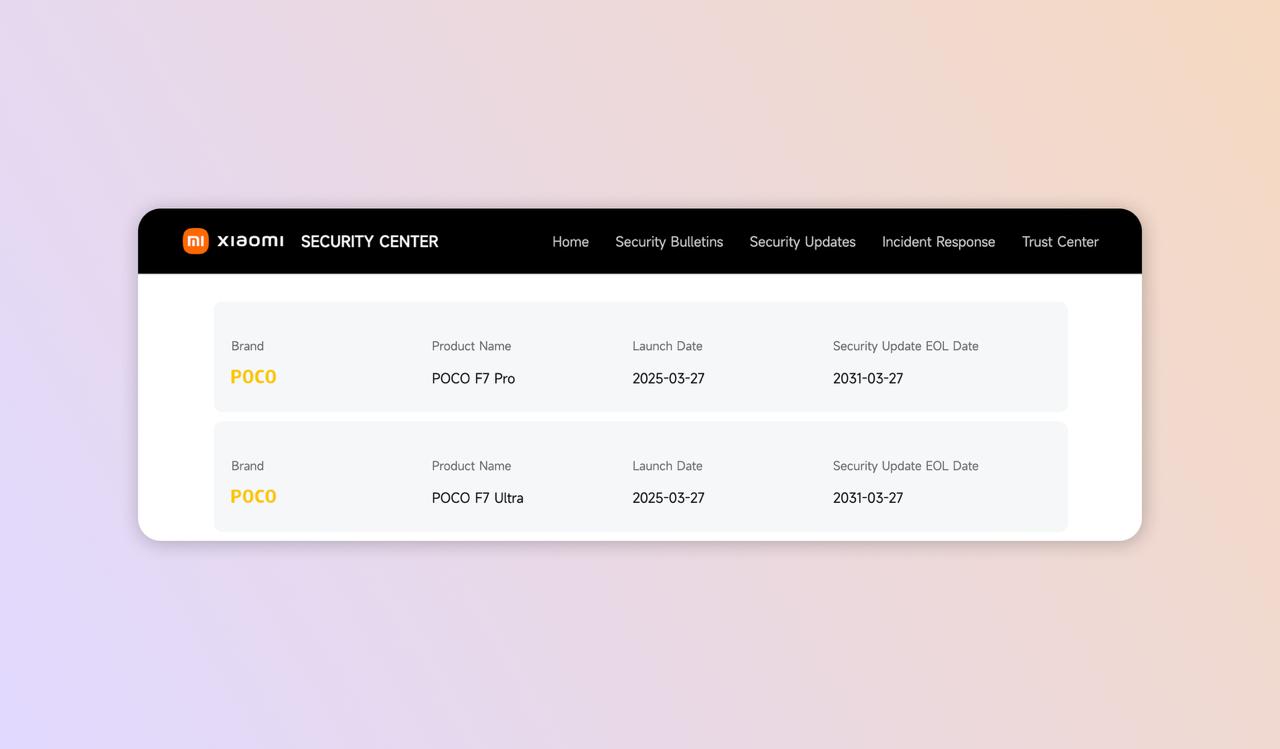Click the Product Name label in second card

[471, 466]
